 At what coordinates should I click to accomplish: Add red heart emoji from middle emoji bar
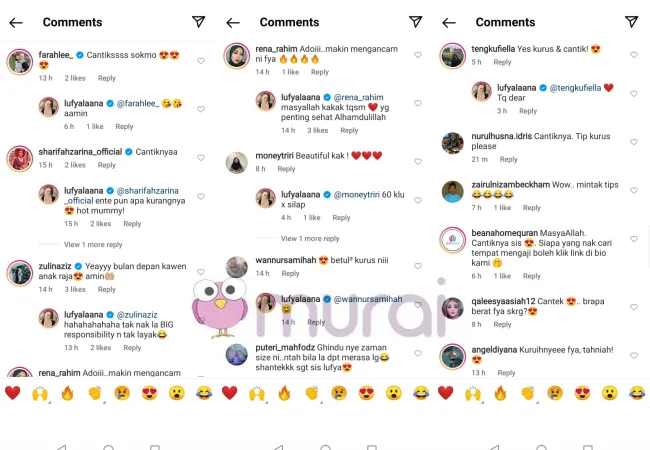pyautogui.click(x=229, y=393)
